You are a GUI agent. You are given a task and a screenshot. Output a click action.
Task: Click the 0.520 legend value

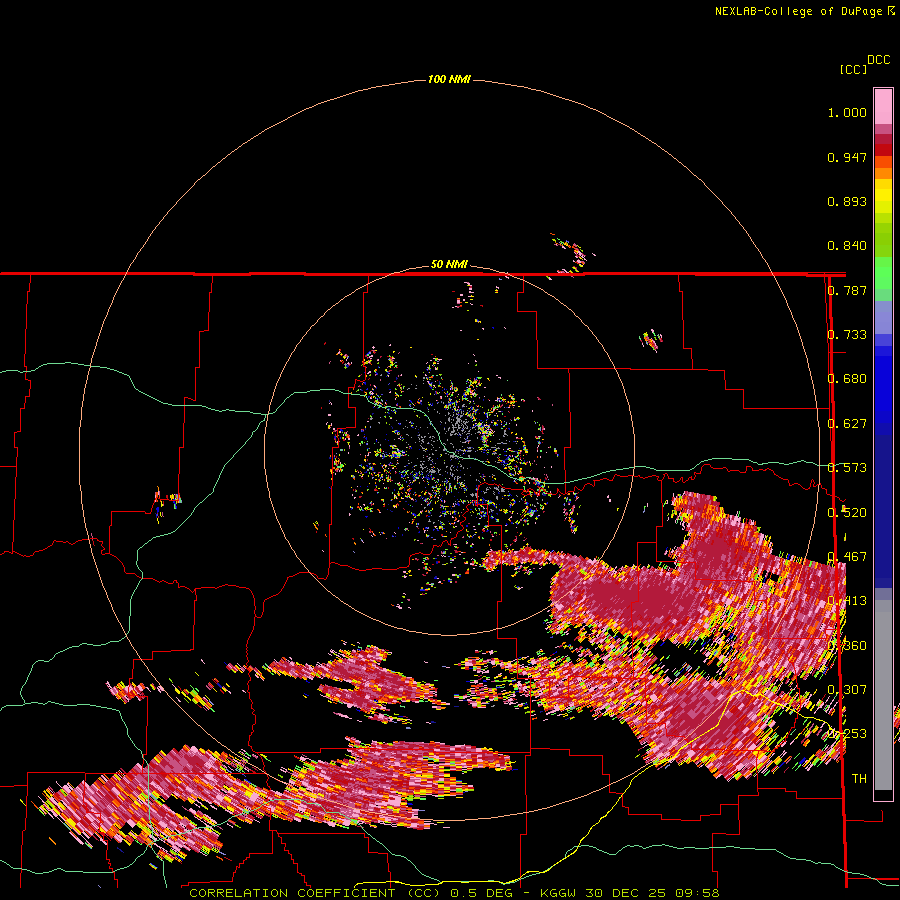(847, 512)
